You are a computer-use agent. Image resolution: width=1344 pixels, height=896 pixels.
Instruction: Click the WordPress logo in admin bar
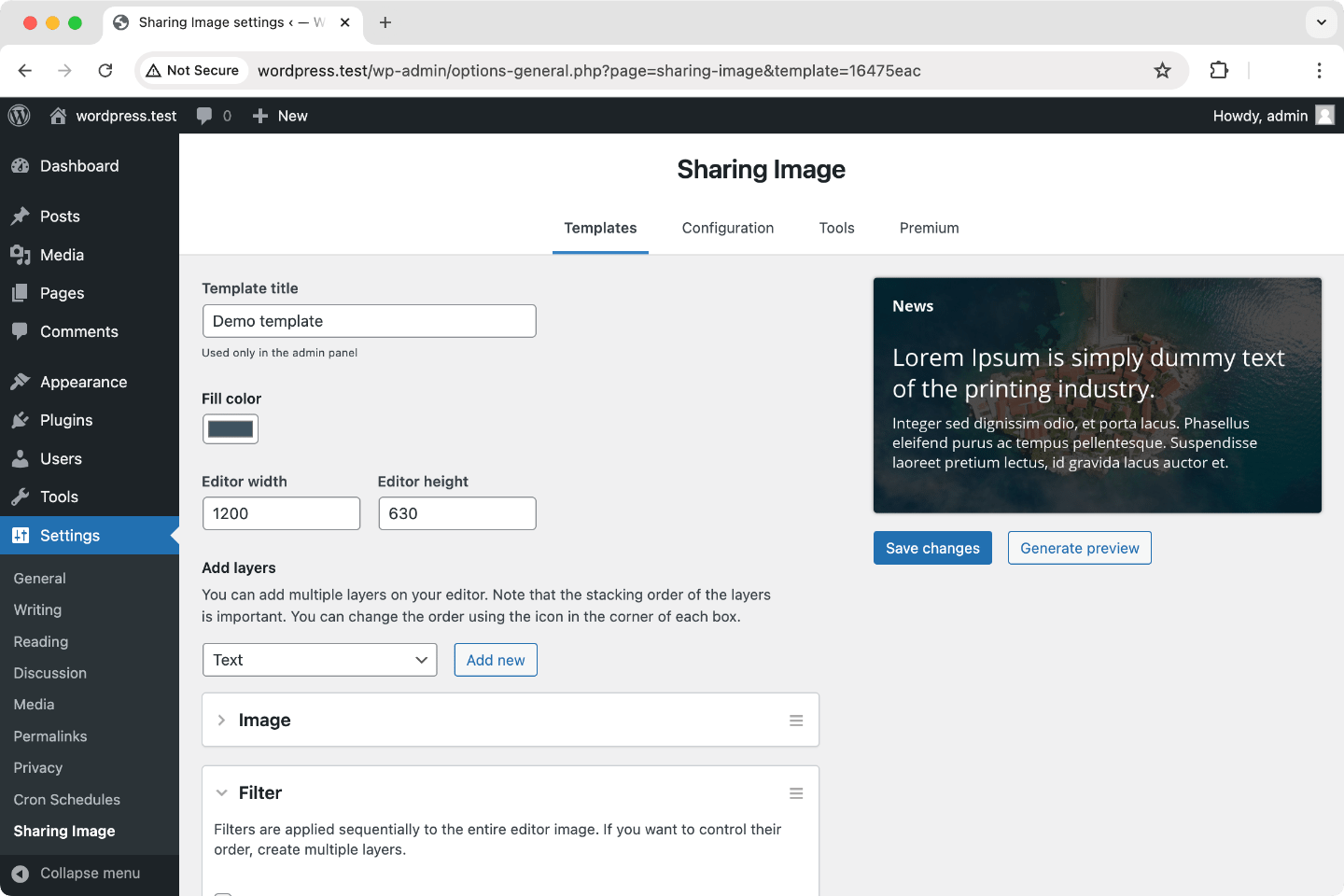pos(20,116)
